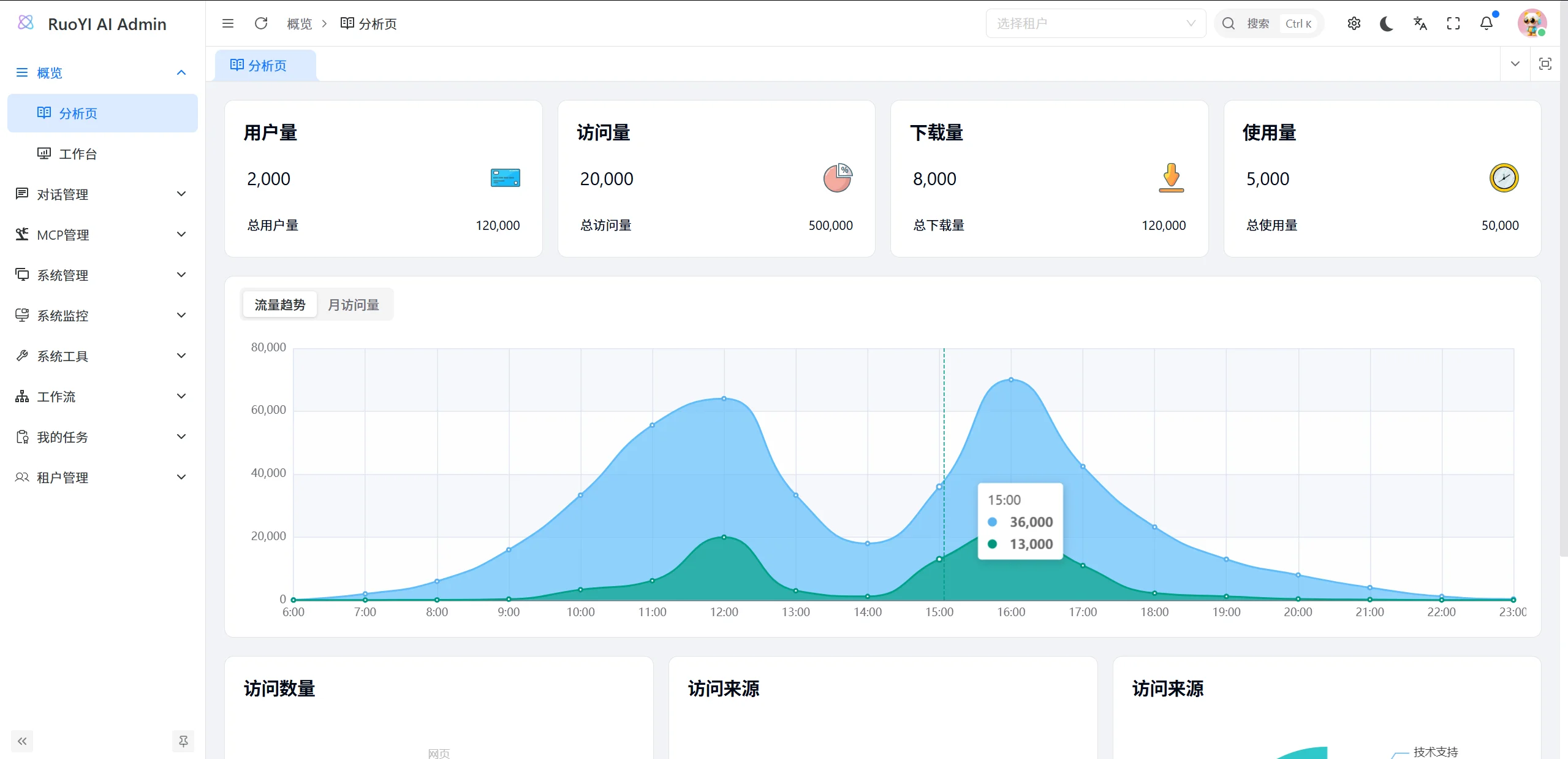Click the 工作流 sidebar icon

22,396
